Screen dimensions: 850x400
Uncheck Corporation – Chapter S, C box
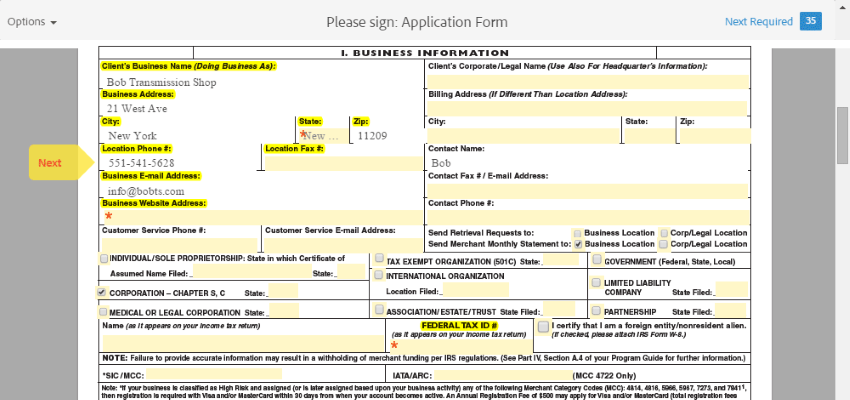(x=101, y=292)
